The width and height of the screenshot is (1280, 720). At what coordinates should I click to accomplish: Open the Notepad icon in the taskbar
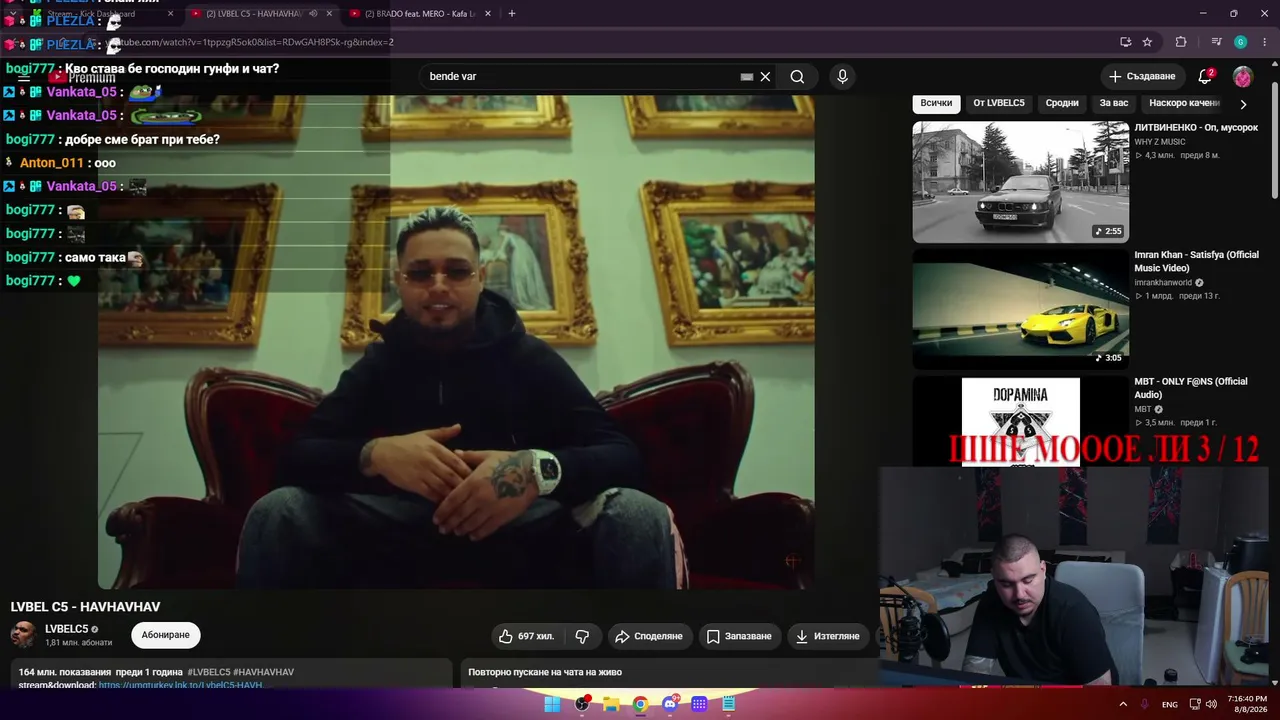729,704
